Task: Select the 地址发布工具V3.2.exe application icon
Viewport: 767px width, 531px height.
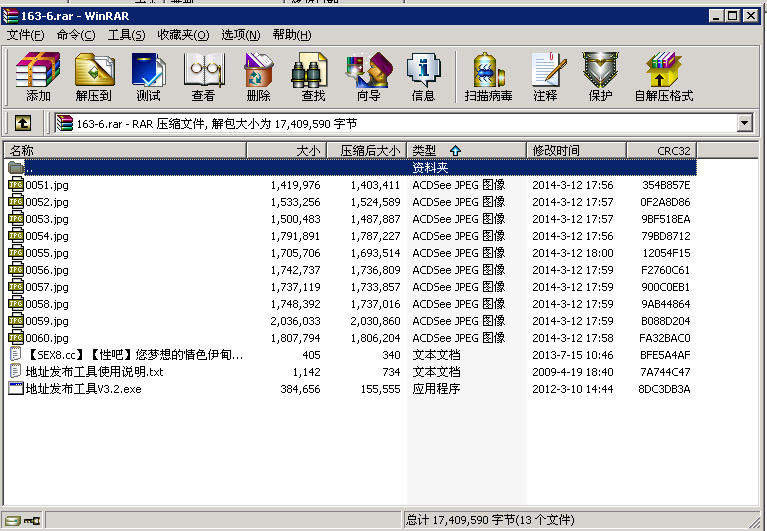Action: click(x=16, y=388)
